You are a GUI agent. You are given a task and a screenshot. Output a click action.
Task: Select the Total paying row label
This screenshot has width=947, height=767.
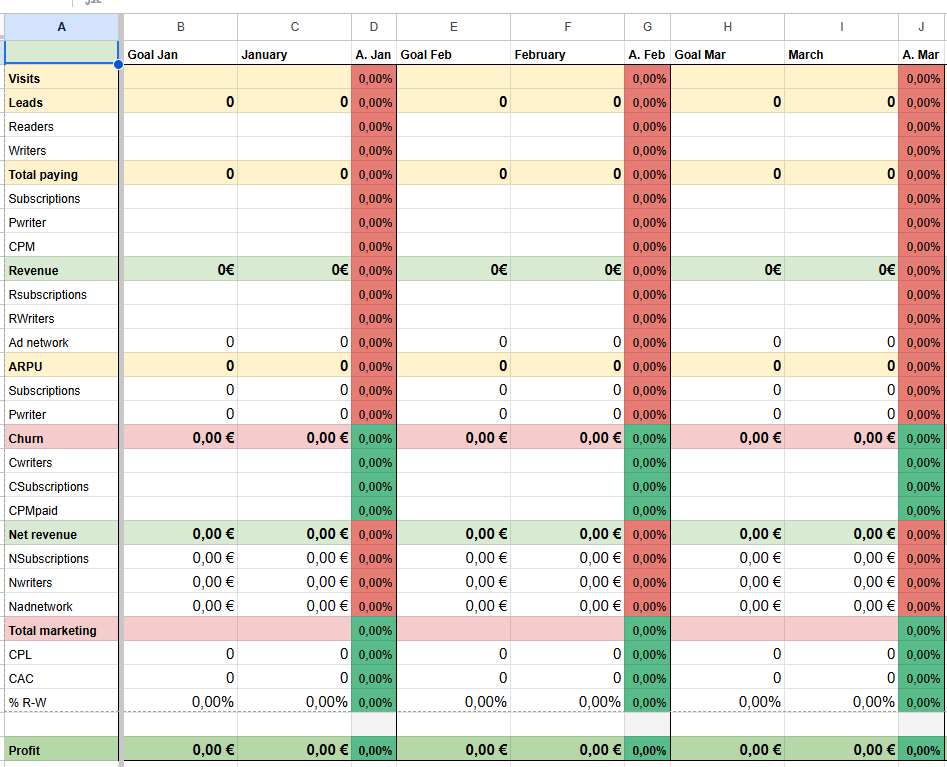click(61, 174)
